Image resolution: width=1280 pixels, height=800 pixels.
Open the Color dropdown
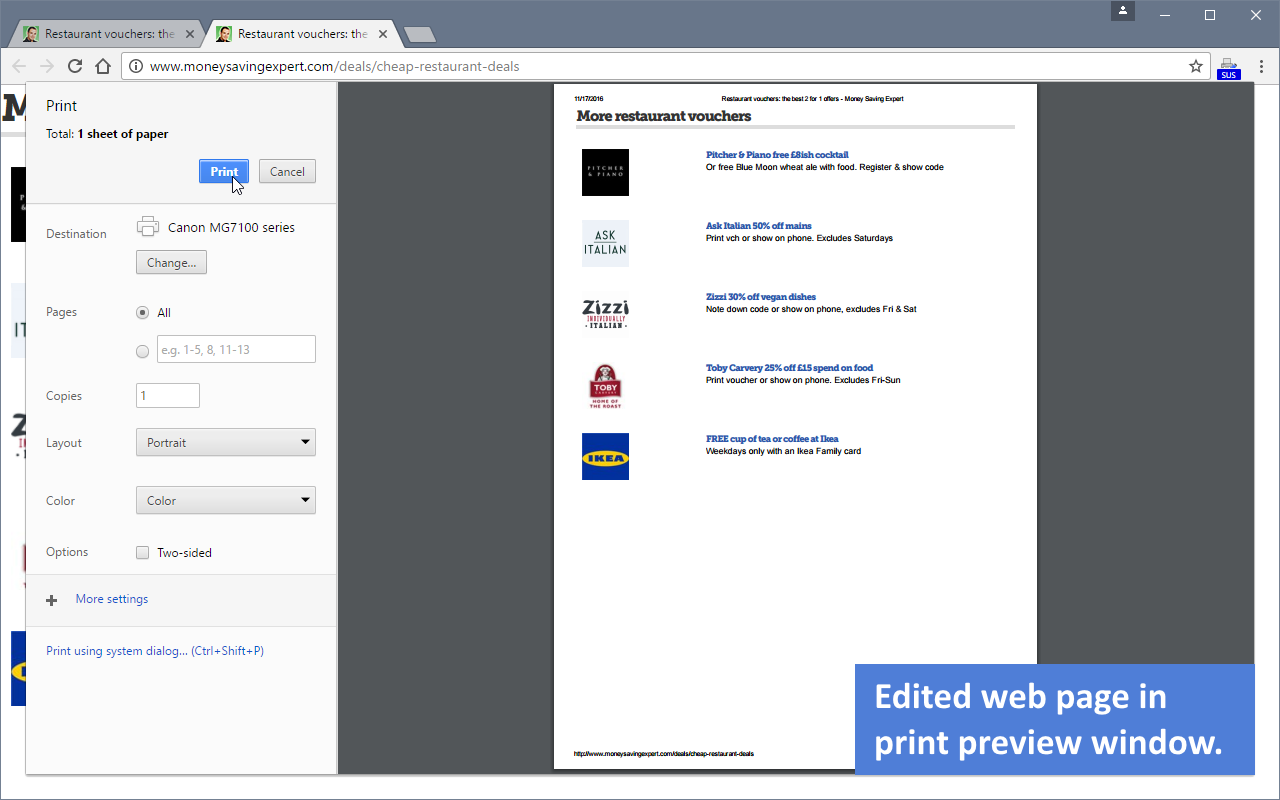226,500
